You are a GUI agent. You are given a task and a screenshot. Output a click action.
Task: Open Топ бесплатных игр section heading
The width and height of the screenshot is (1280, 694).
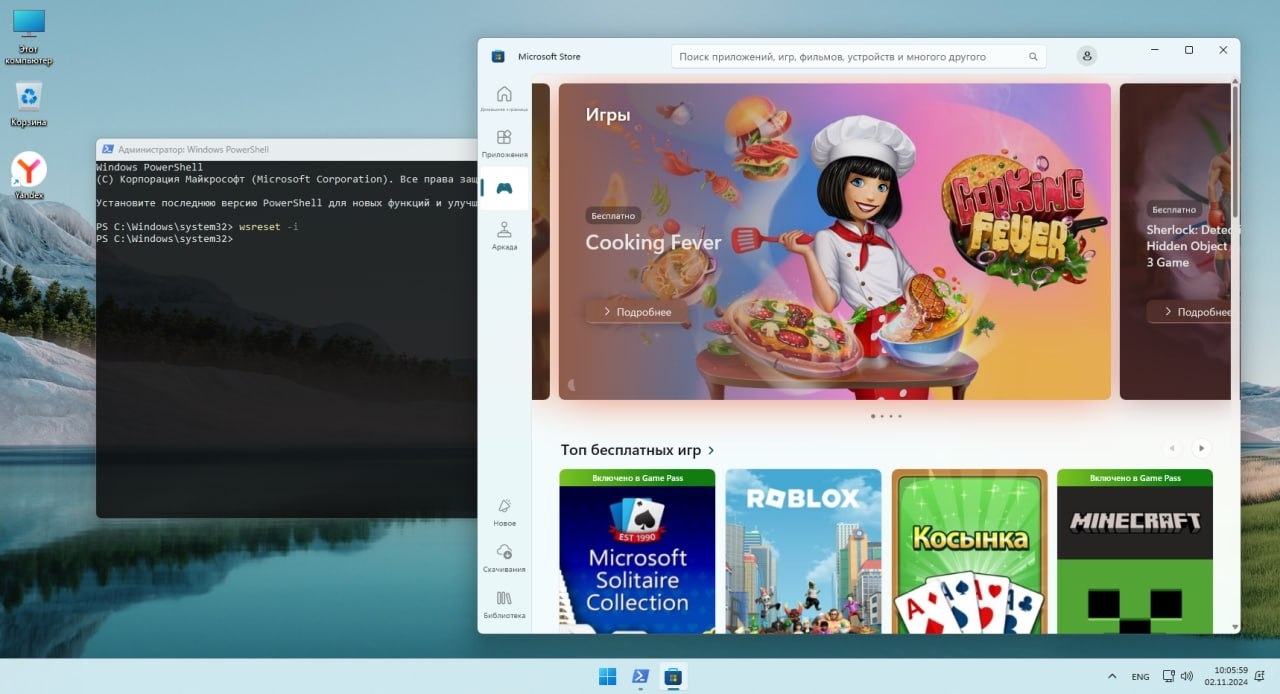(637, 450)
